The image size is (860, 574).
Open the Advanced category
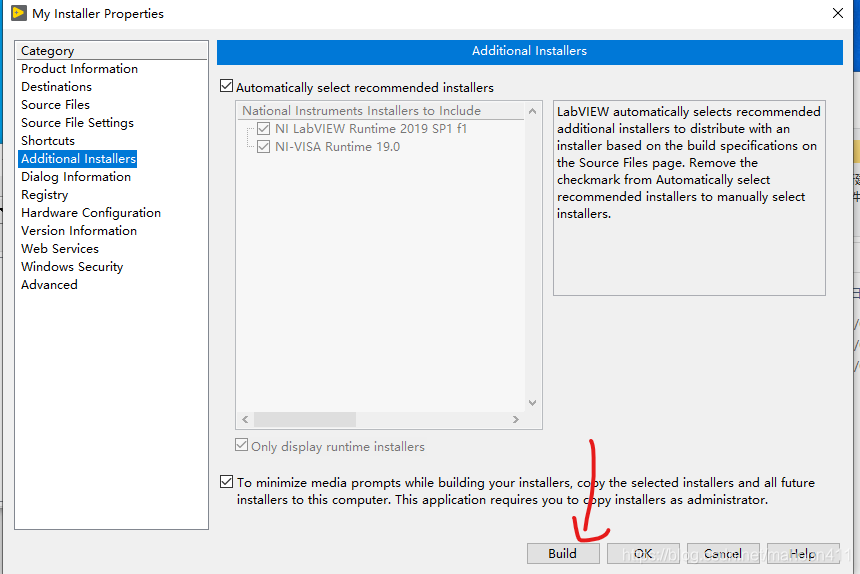tap(49, 285)
